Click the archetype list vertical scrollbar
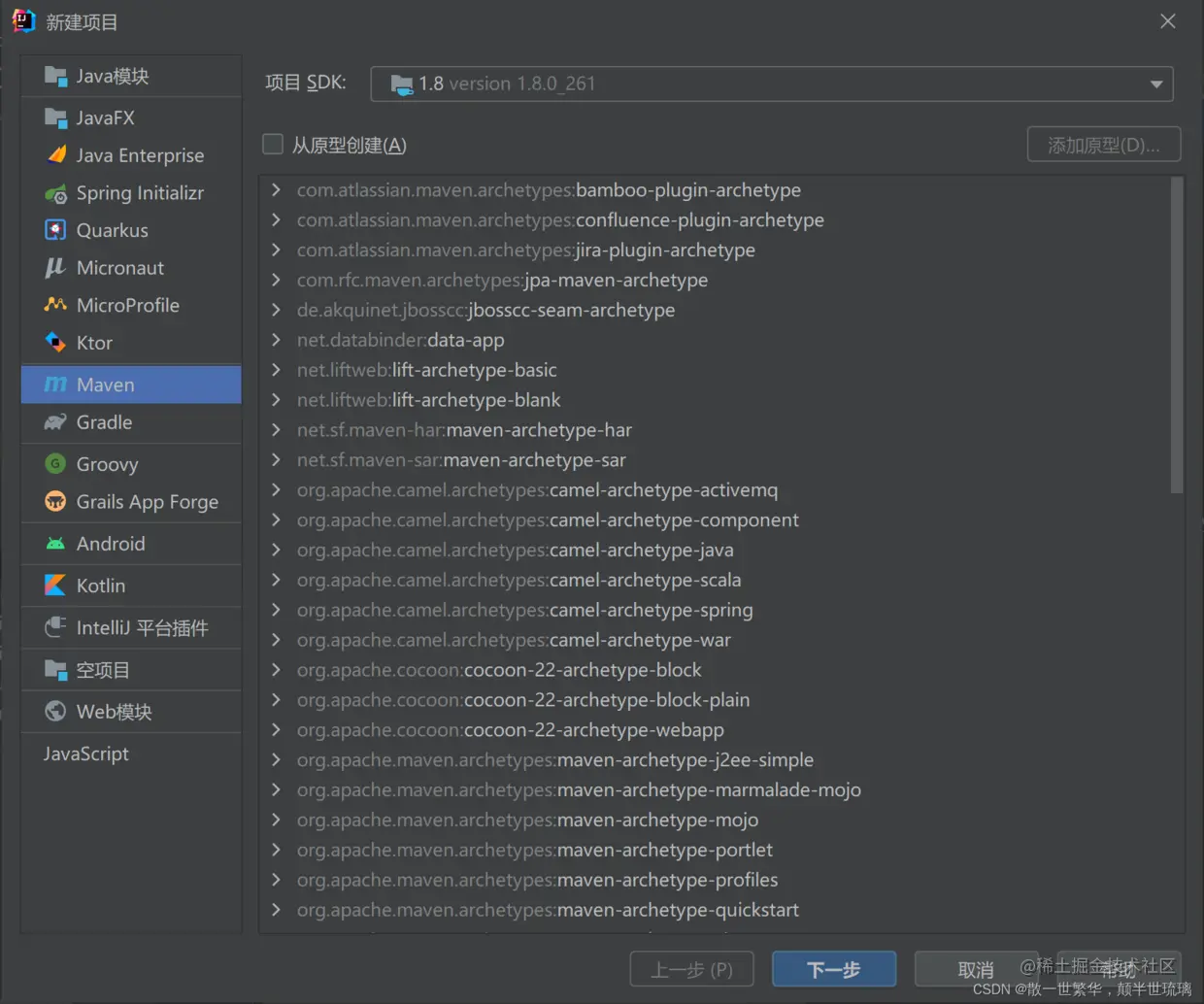Viewport: 1204px width, 1004px height. pyautogui.click(x=1177, y=335)
